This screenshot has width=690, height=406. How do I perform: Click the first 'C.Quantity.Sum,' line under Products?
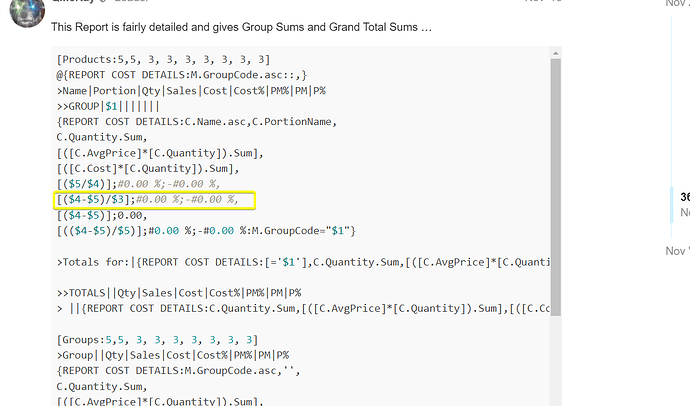point(102,137)
